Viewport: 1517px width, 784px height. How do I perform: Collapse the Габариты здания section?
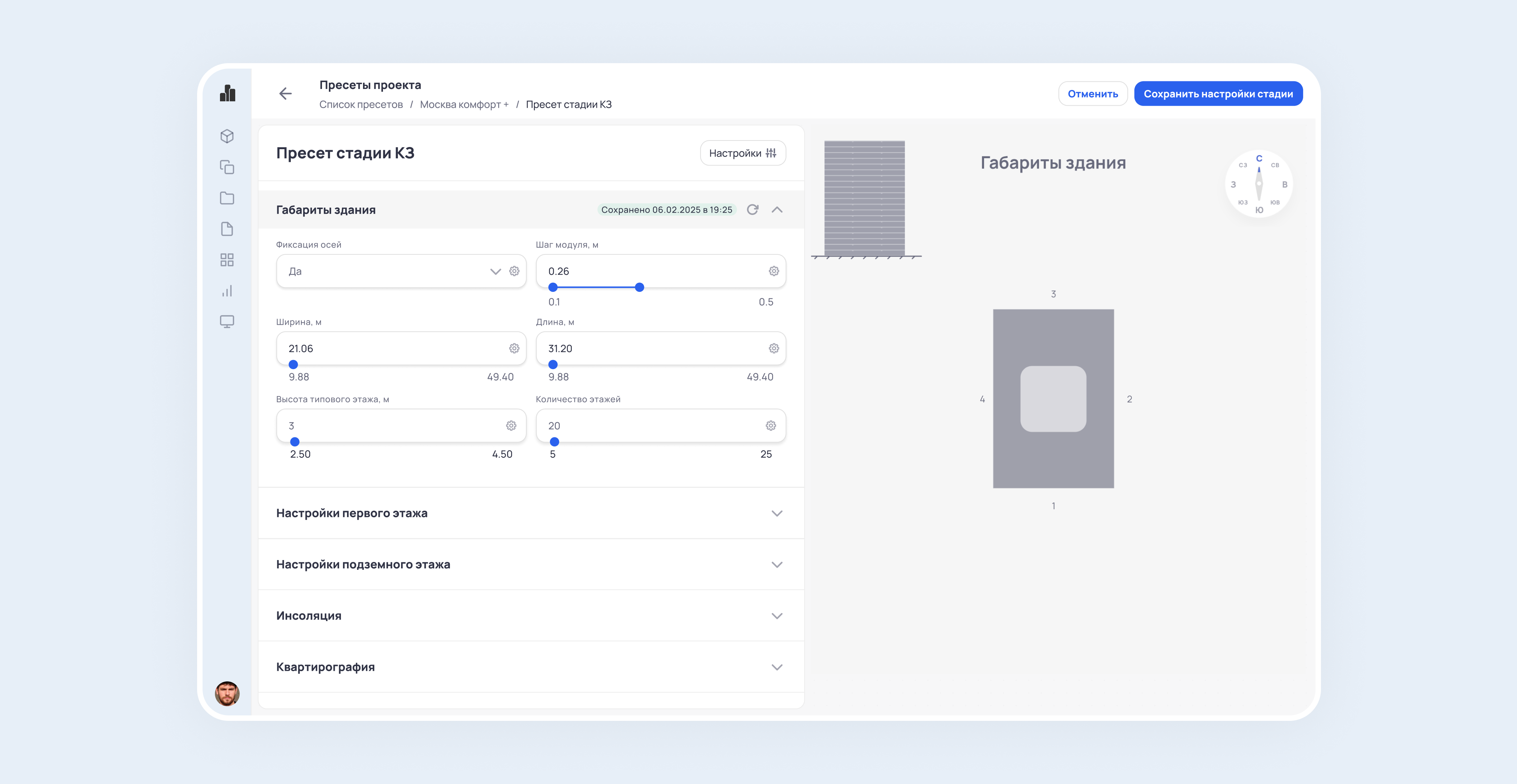(x=777, y=210)
